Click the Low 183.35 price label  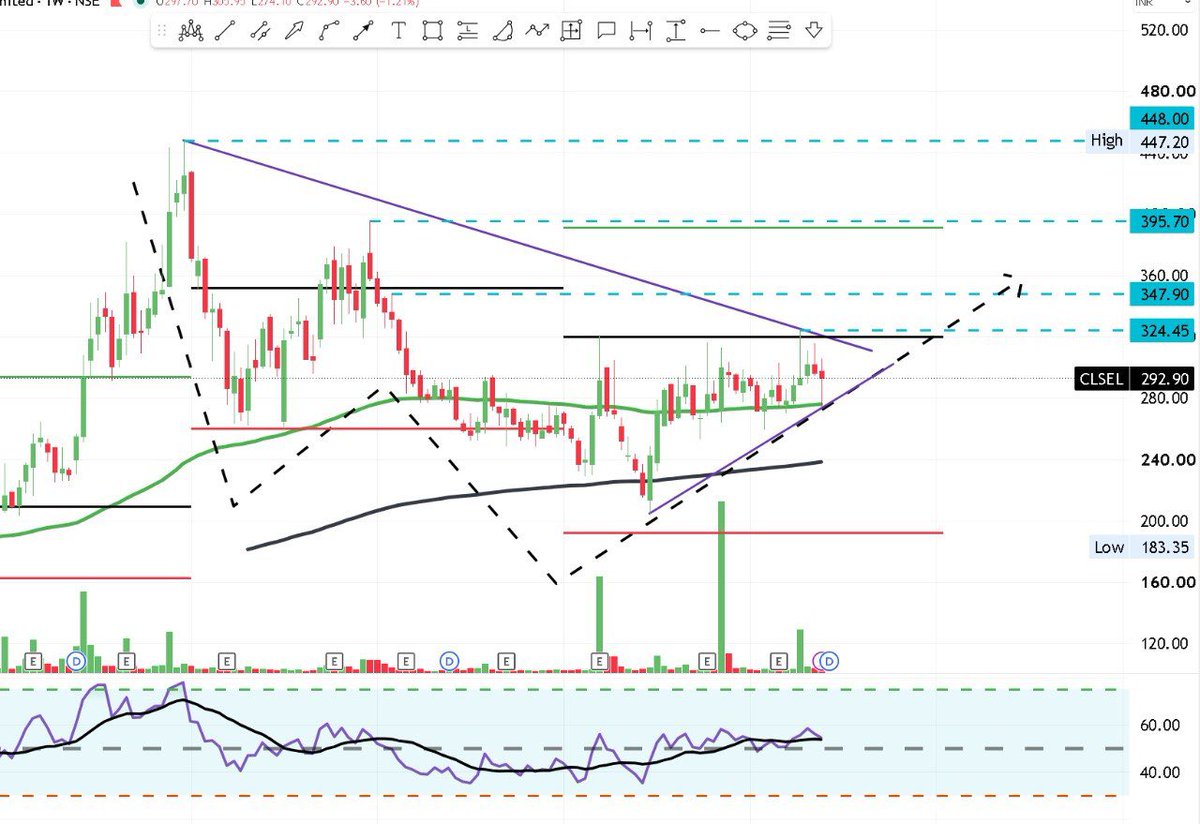(x=1140, y=547)
